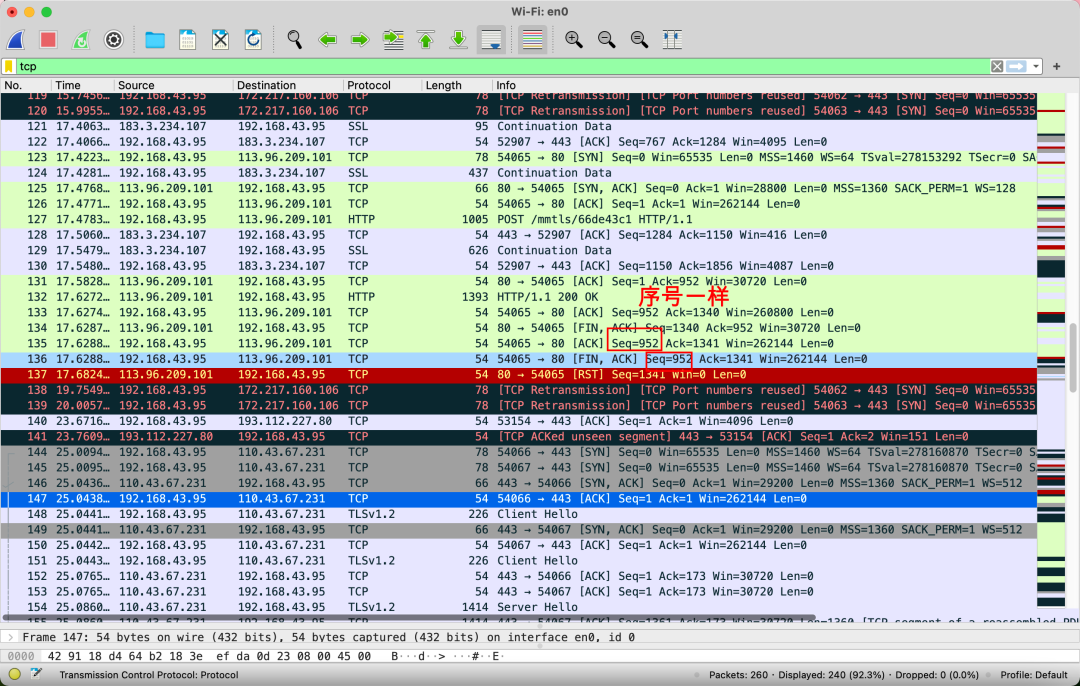Select packet 152 ACK Ack=173 row
Image resolution: width=1080 pixels, height=686 pixels.
click(x=519, y=576)
